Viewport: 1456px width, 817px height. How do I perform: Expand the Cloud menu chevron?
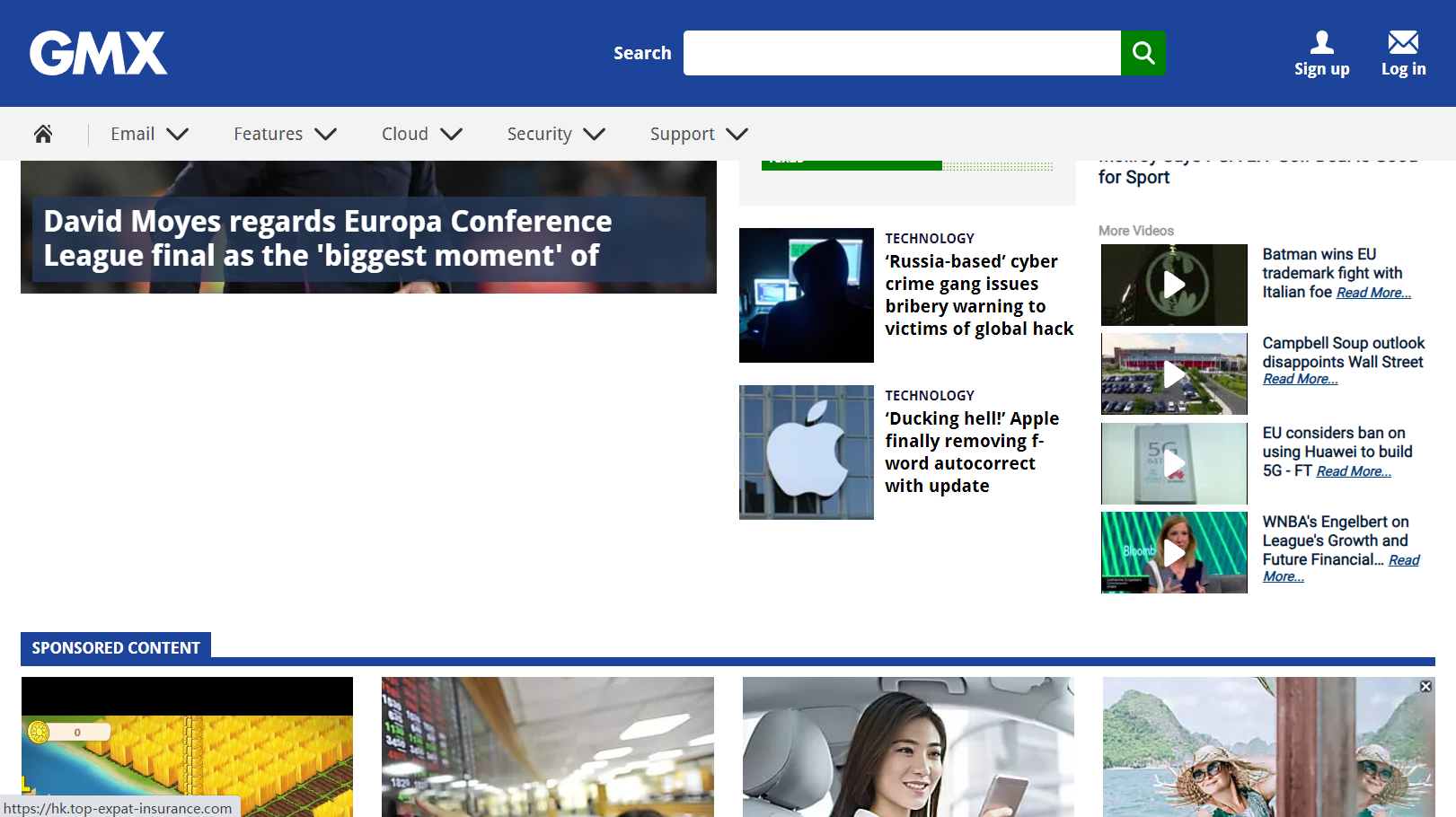click(x=451, y=134)
